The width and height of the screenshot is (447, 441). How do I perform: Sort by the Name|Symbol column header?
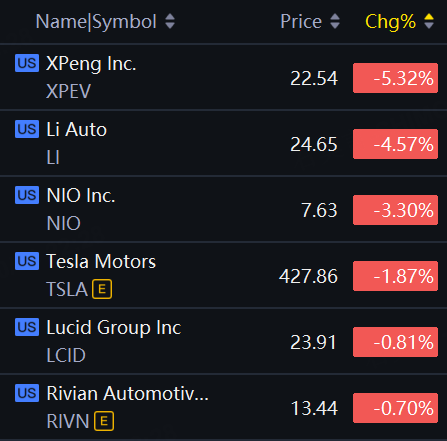(x=96, y=22)
